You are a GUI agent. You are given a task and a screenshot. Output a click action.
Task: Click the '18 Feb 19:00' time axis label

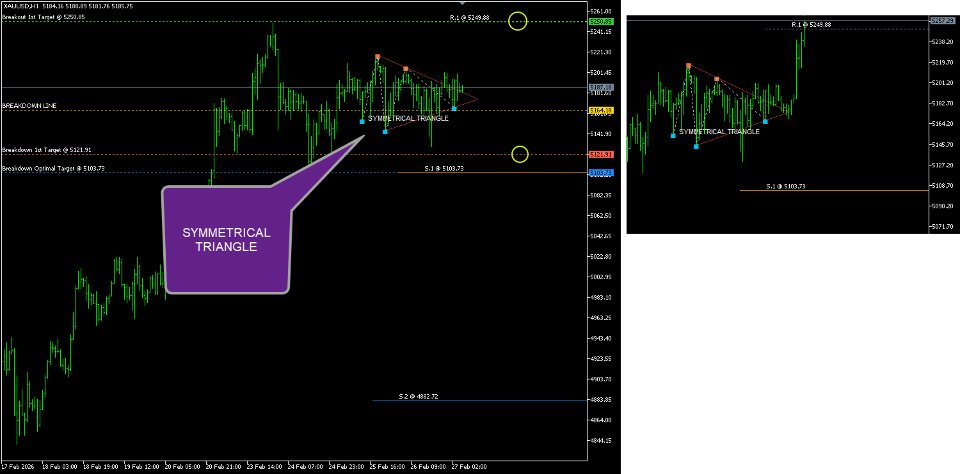click(99, 467)
